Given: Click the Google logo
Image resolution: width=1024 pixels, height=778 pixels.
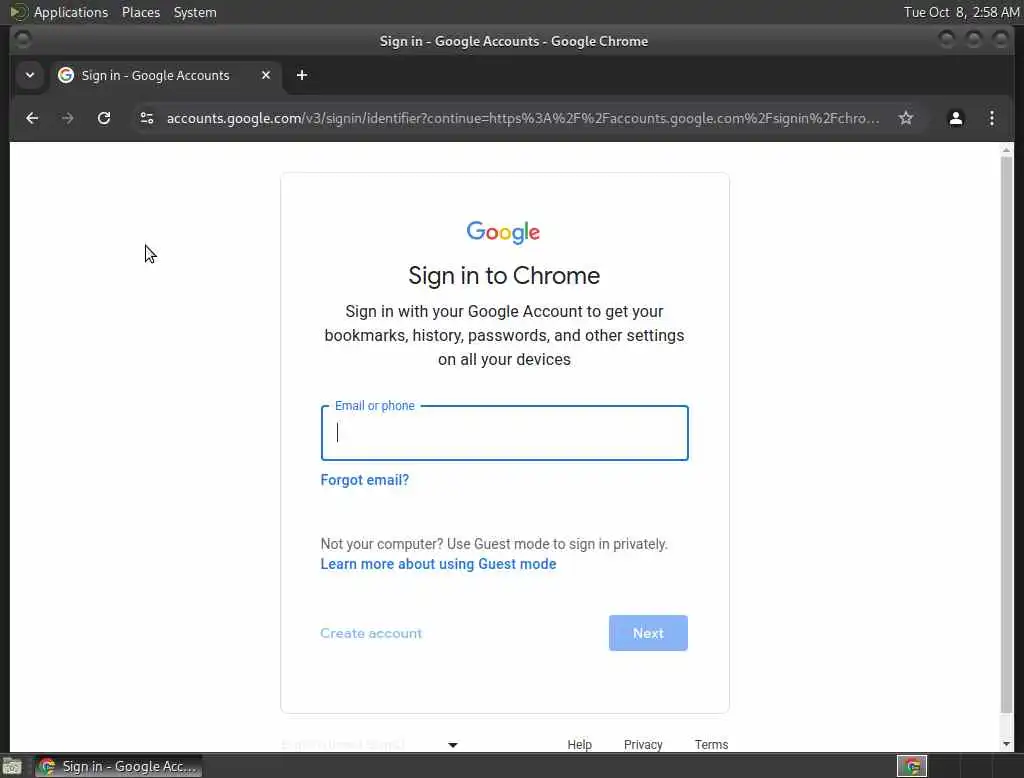Looking at the screenshot, I should coord(503,232).
